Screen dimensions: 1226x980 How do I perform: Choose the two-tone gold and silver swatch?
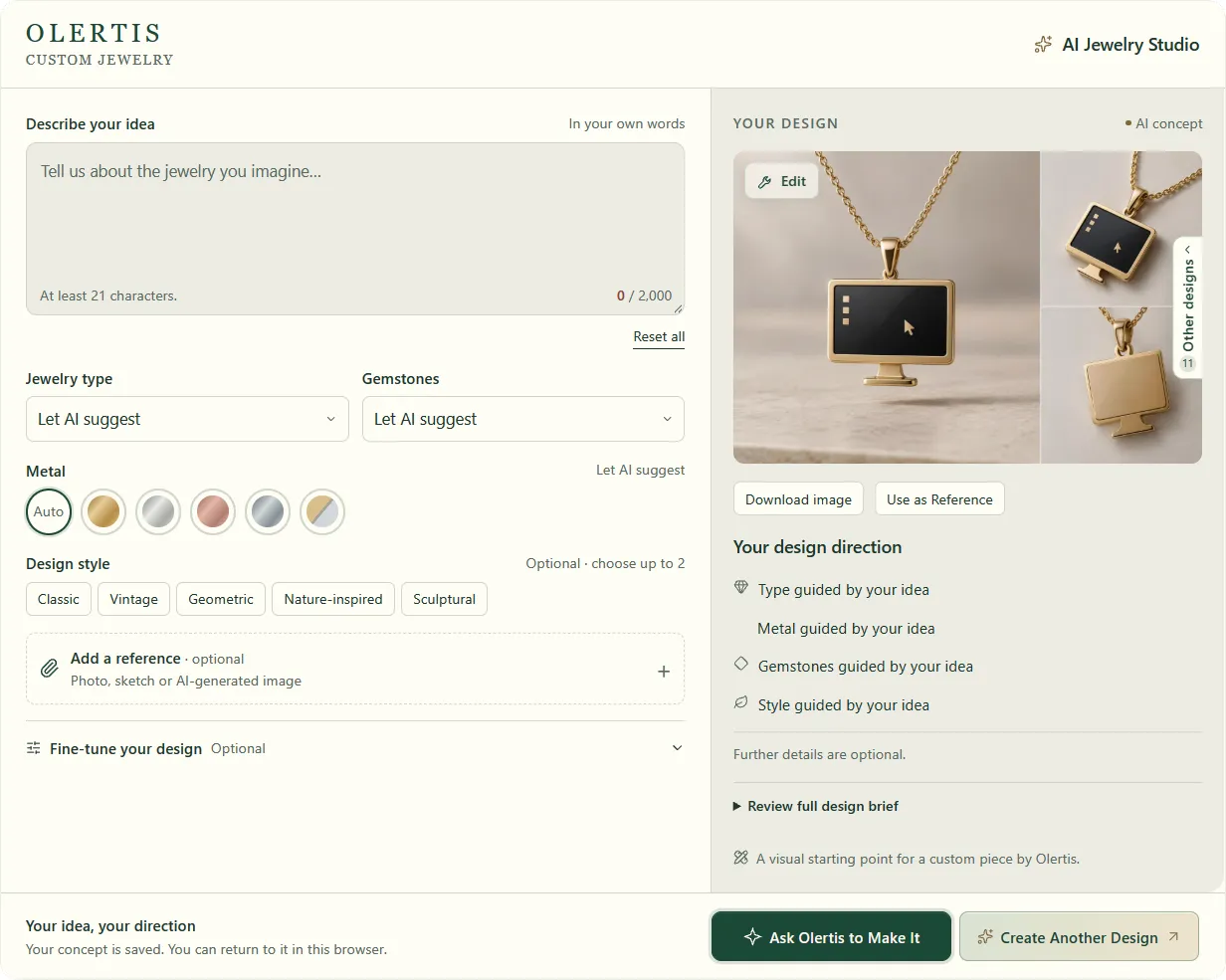pyautogui.click(x=322, y=511)
